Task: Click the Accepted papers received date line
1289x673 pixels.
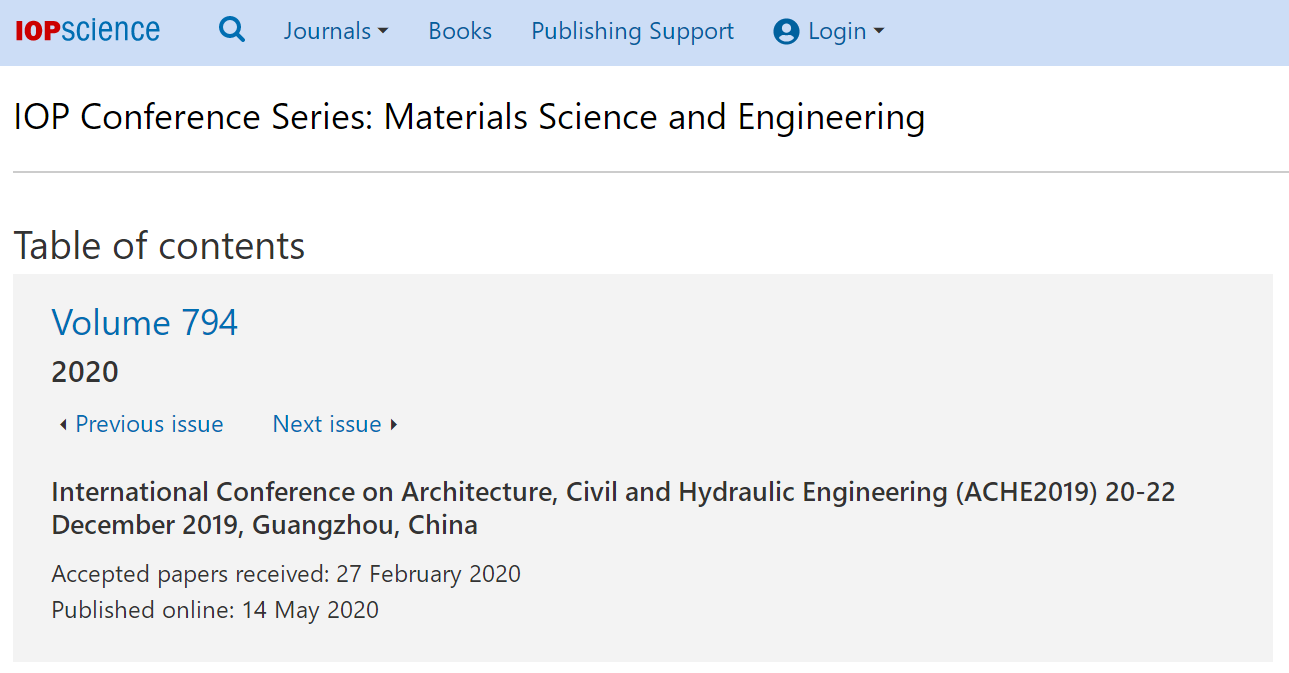Action: (286, 574)
